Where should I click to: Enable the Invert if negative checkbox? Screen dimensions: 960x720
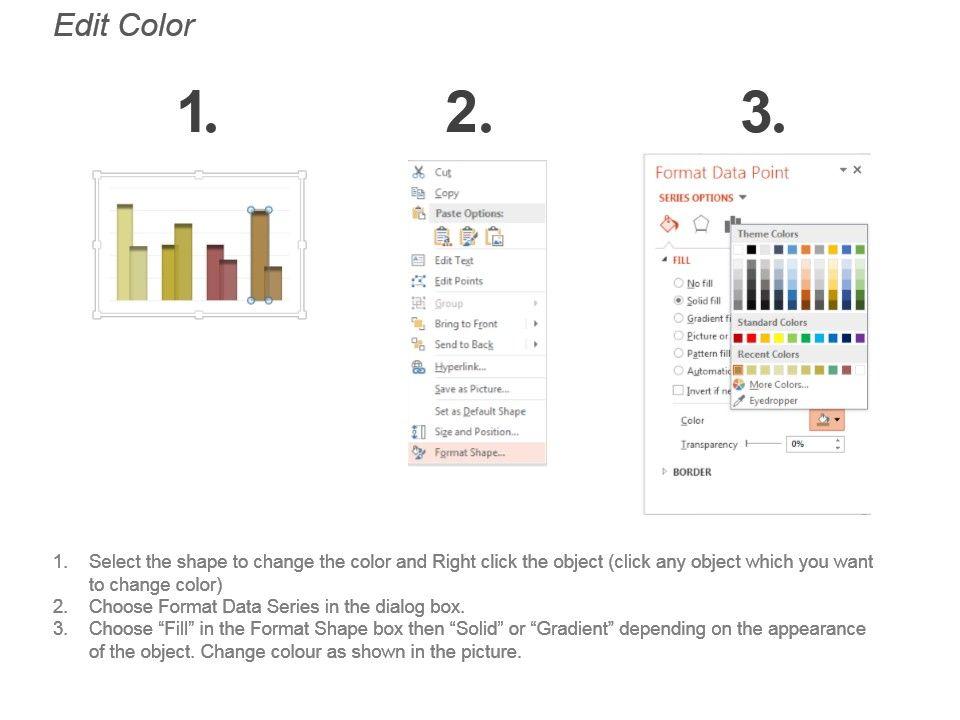coord(679,390)
